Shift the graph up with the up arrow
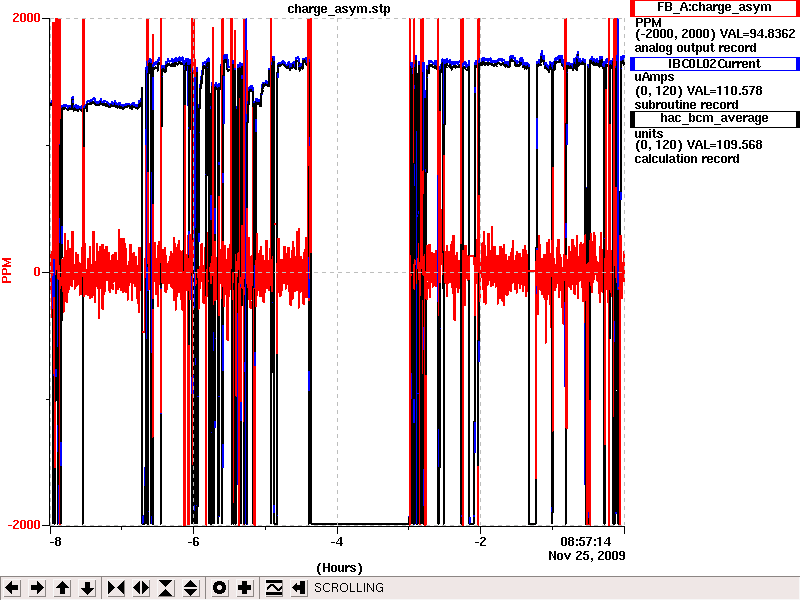This screenshot has width=800, height=600. point(62,588)
